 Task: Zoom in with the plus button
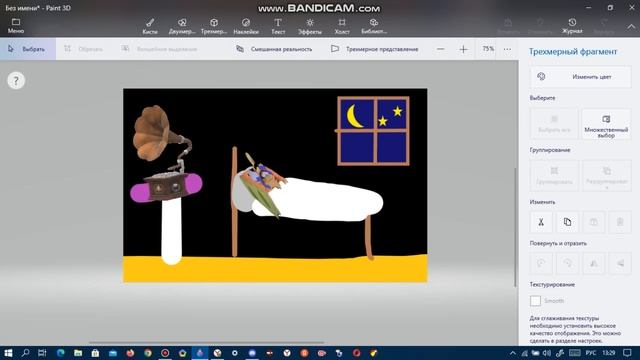[x=463, y=49]
